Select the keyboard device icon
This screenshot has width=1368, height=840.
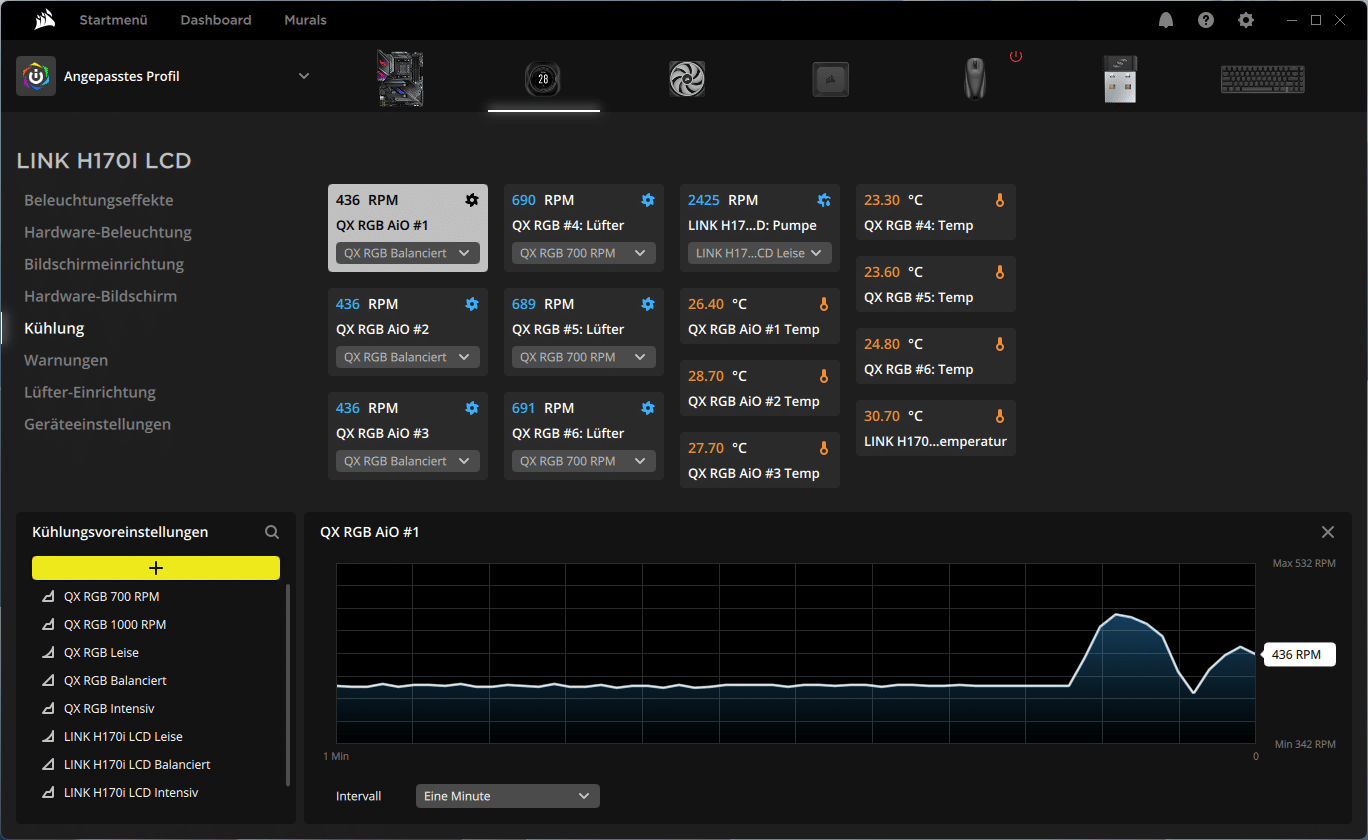(x=1262, y=78)
